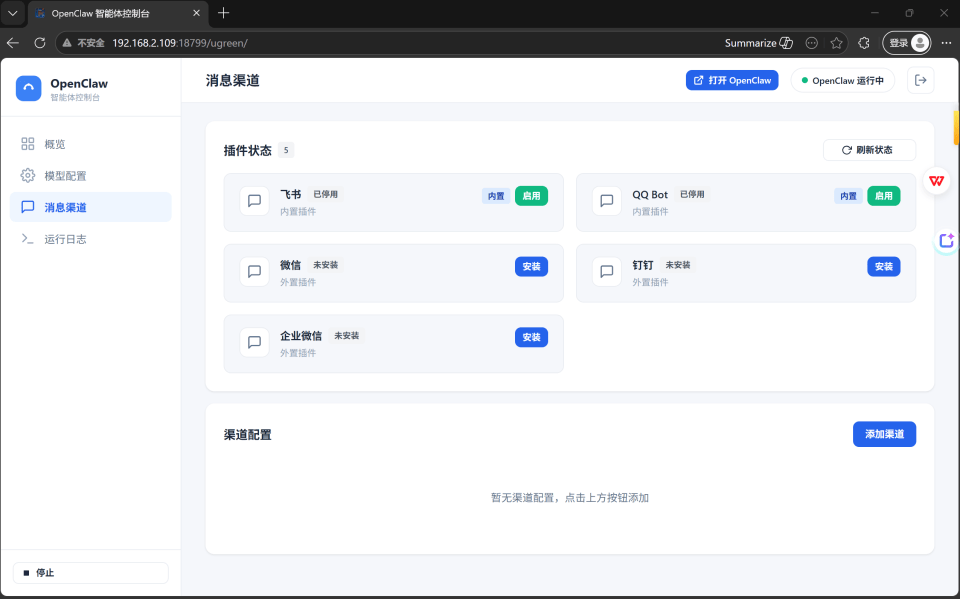Open a new browser tab

(223, 13)
